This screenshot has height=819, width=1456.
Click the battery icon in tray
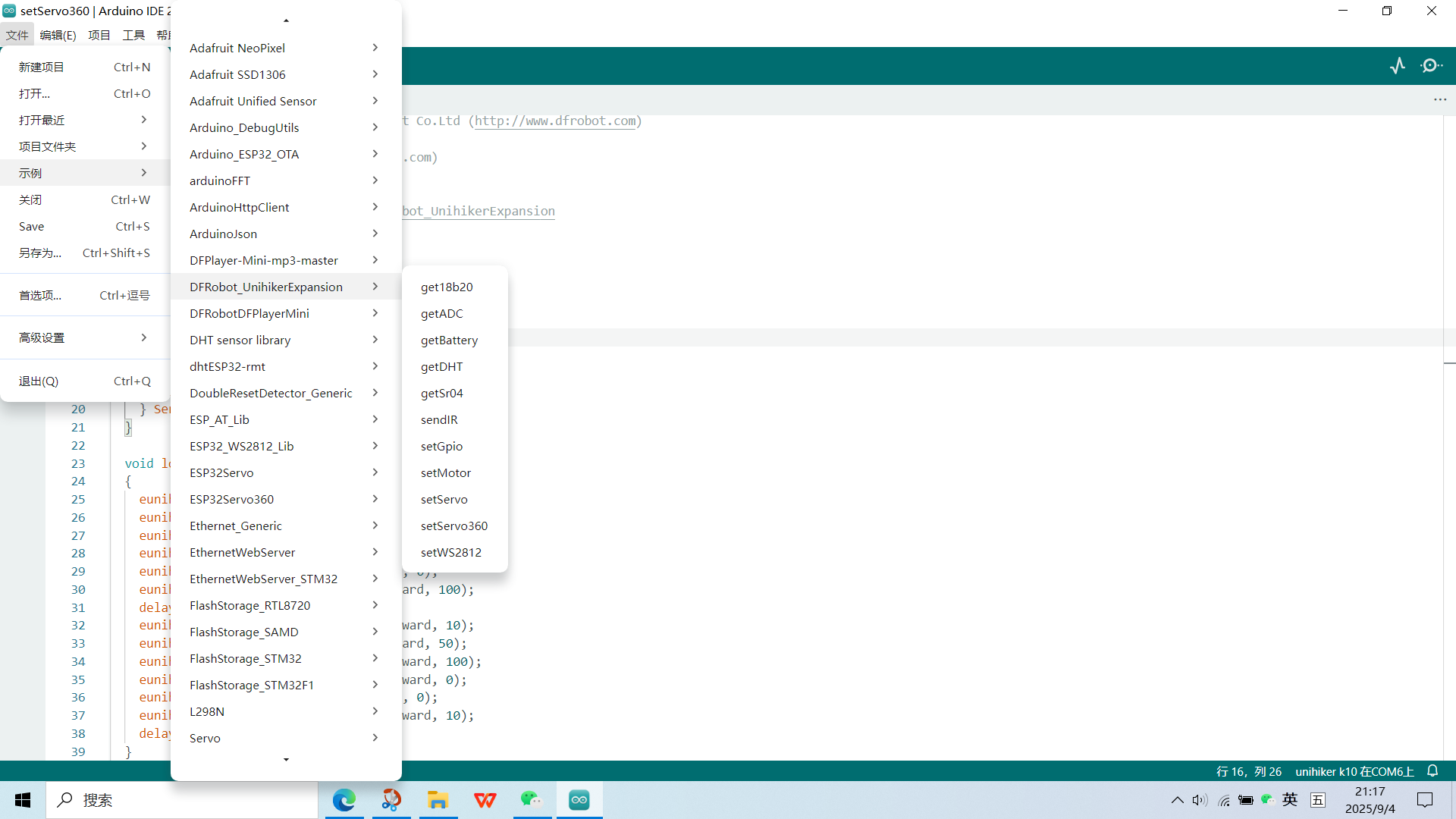click(x=1246, y=800)
